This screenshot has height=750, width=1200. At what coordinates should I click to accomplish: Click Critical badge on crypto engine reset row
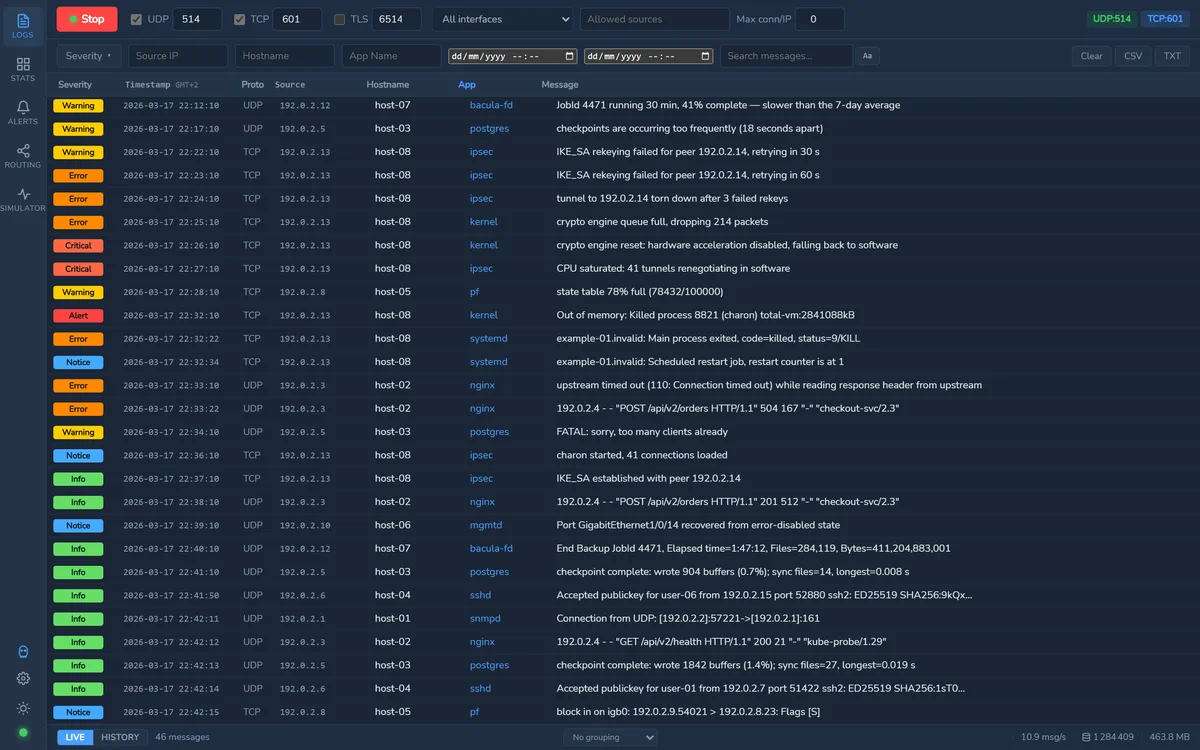coord(78,245)
